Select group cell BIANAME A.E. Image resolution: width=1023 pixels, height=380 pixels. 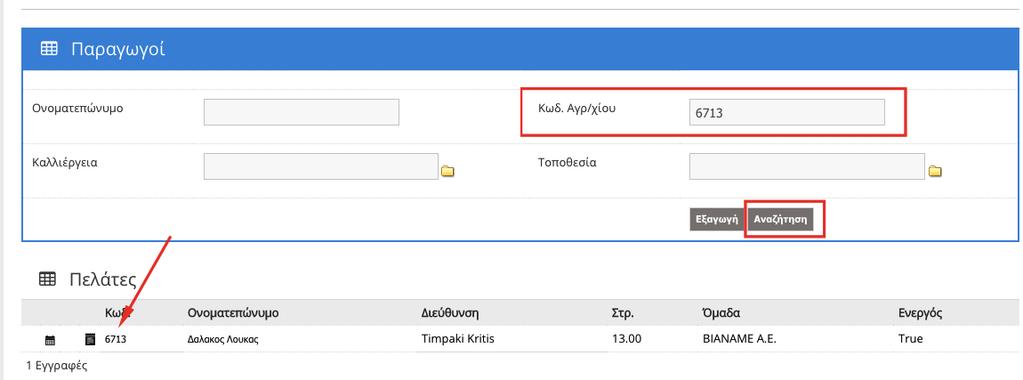click(x=739, y=340)
